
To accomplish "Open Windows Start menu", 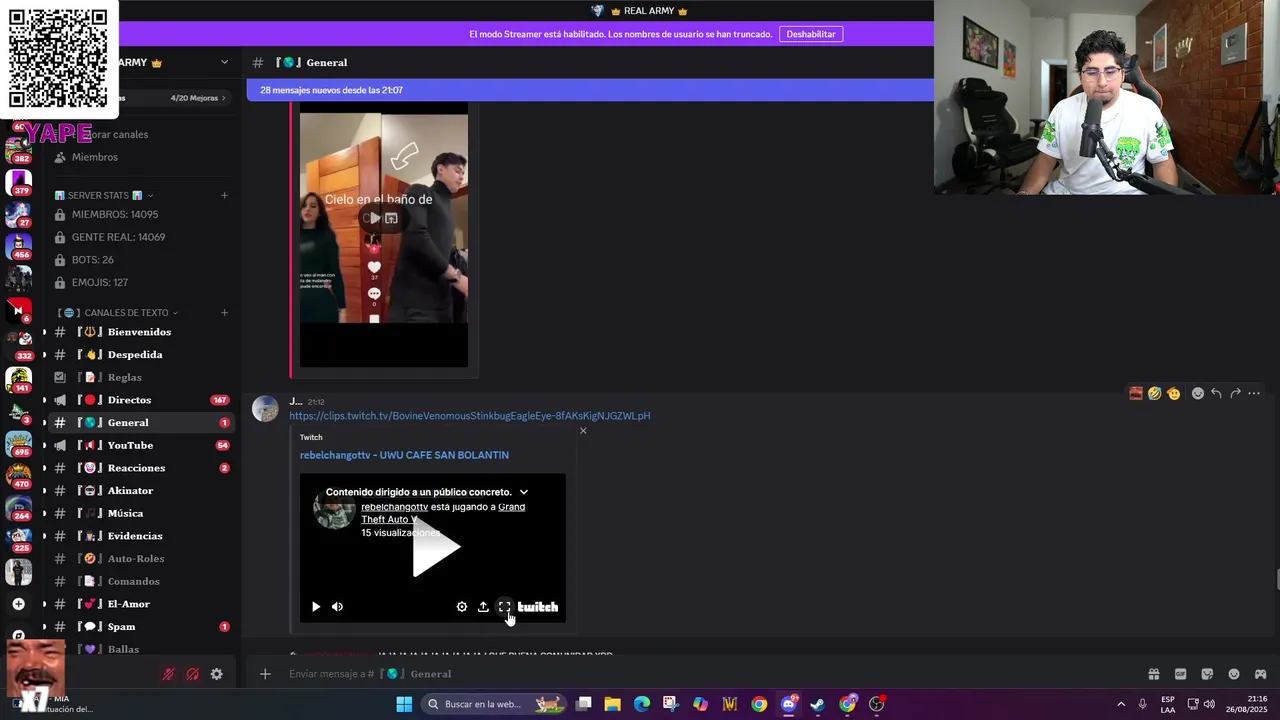I will [x=404, y=704].
